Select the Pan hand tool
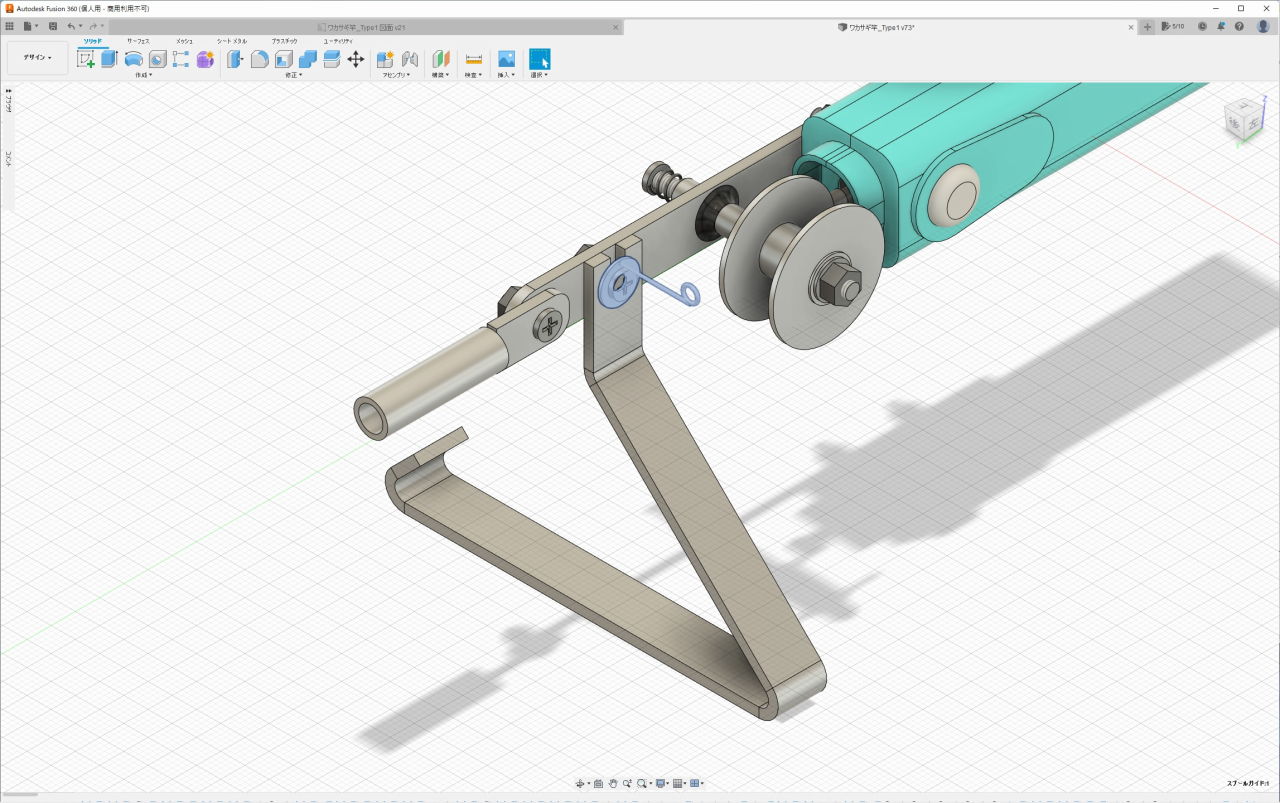The image size is (1280, 803). click(x=612, y=784)
